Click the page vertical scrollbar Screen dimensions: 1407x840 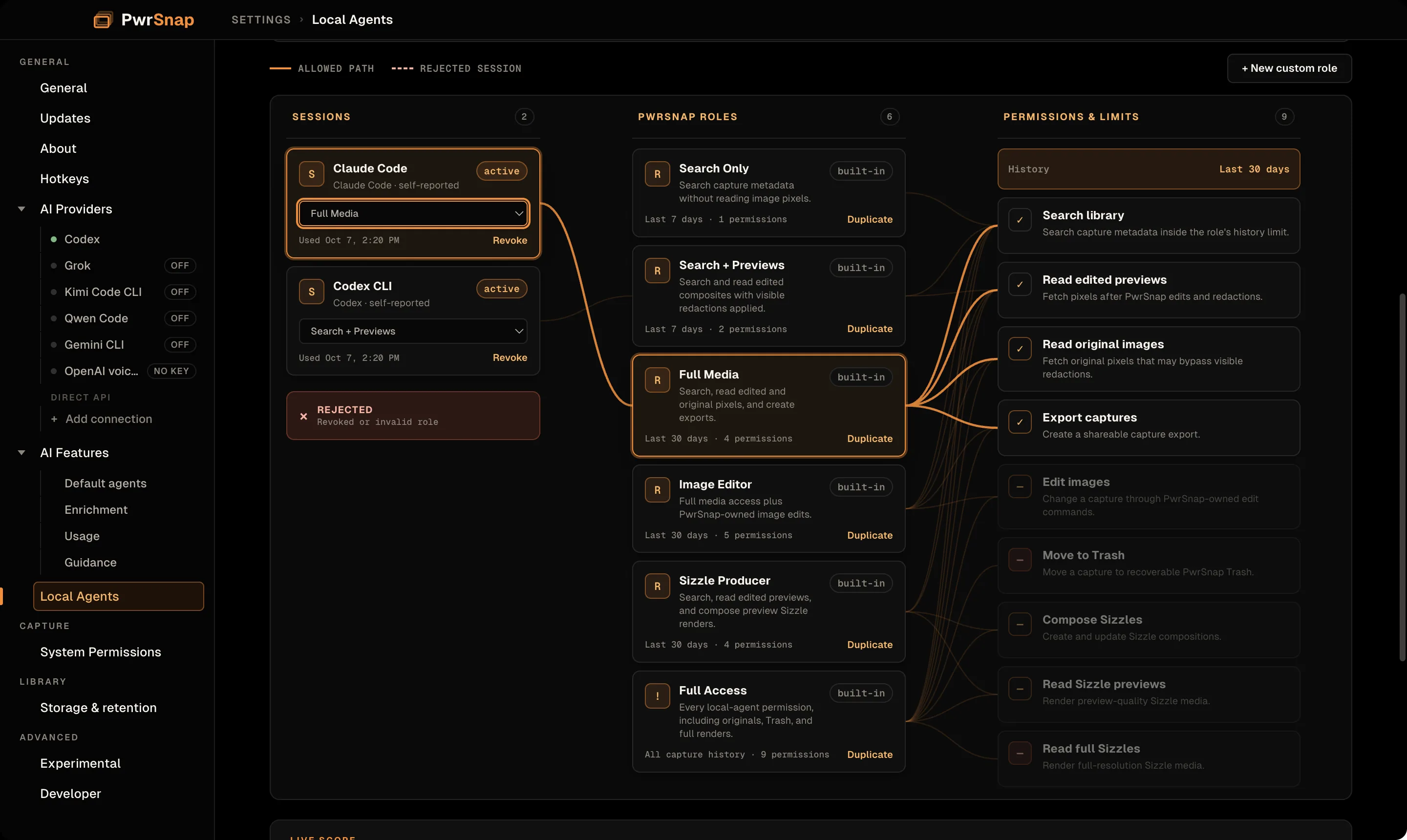point(1402,477)
